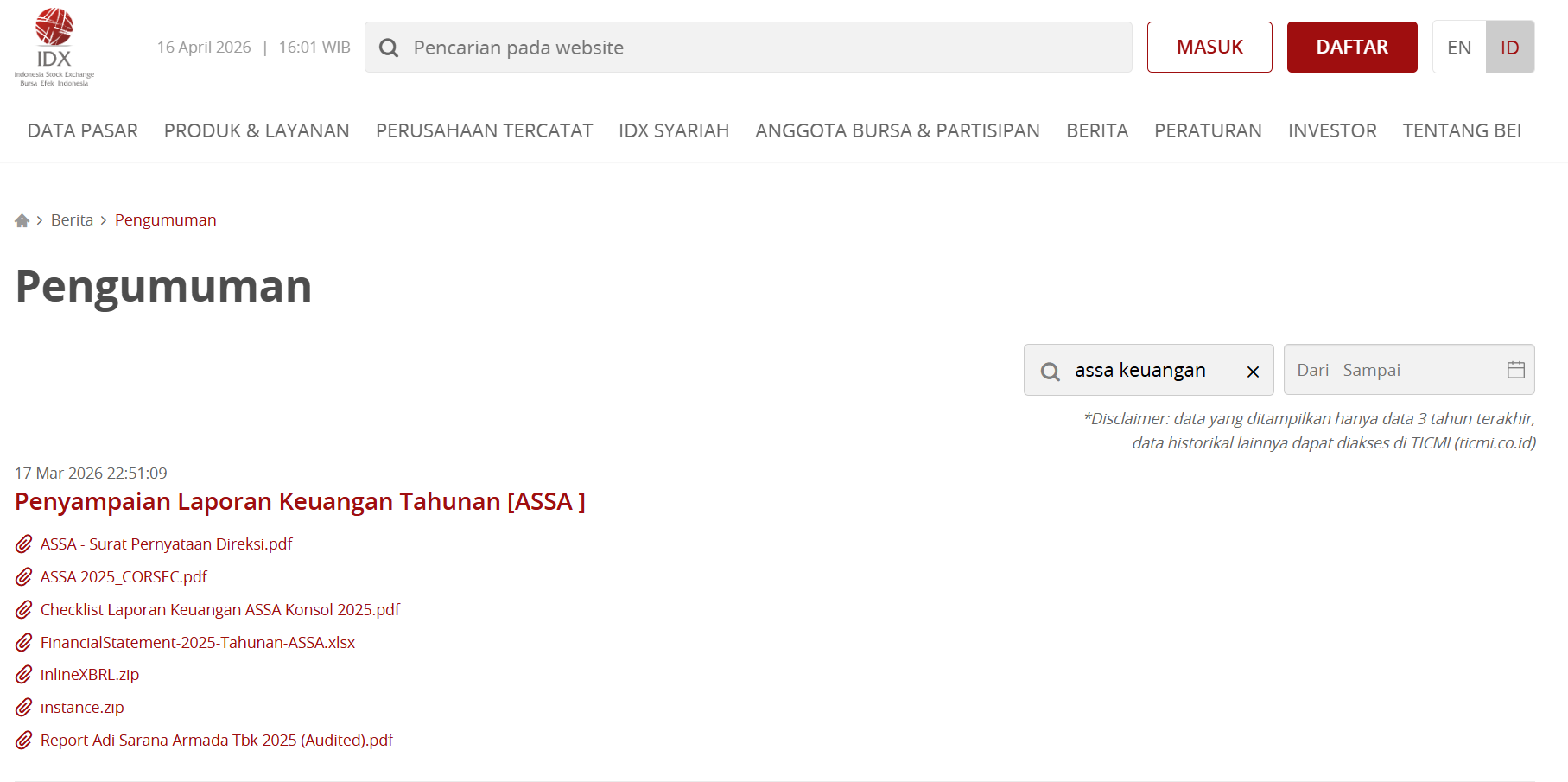Open the PERATURAN menu
Image resolution: width=1568 pixels, height=782 pixels.
point(1208,130)
